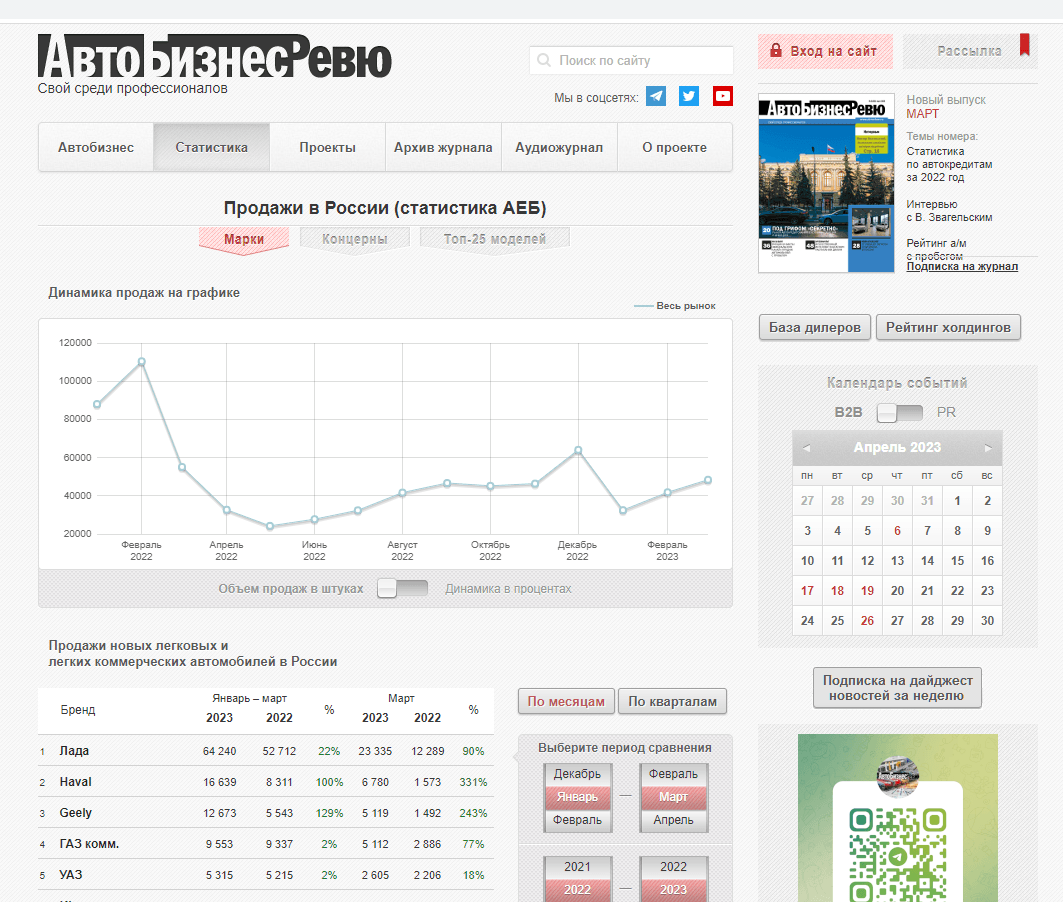Screen dimensions: 1063x902
Task: Click the Telegram QR code banner
Action: tap(898, 818)
